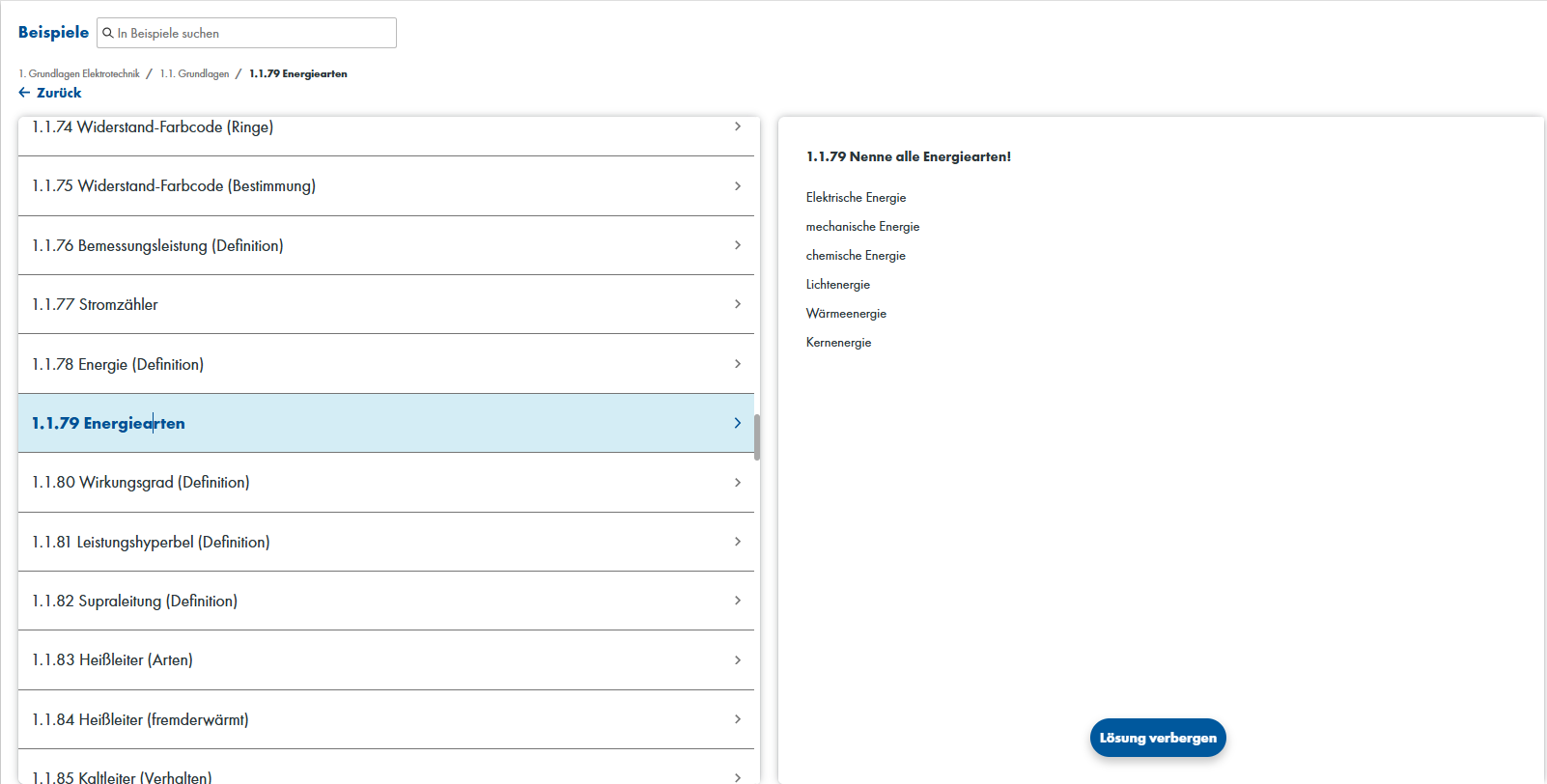Click the list's vertical scrollbar thumb
1547x784 pixels.
[757, 437]
